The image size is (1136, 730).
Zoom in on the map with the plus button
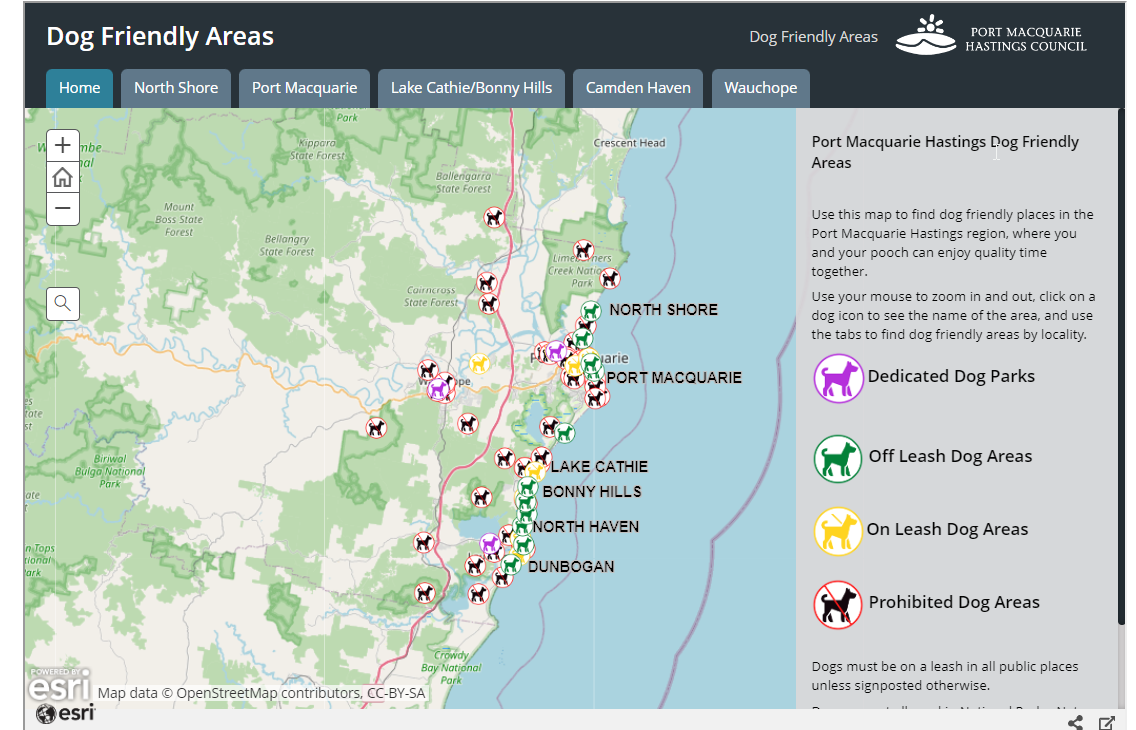pos(63,146)
